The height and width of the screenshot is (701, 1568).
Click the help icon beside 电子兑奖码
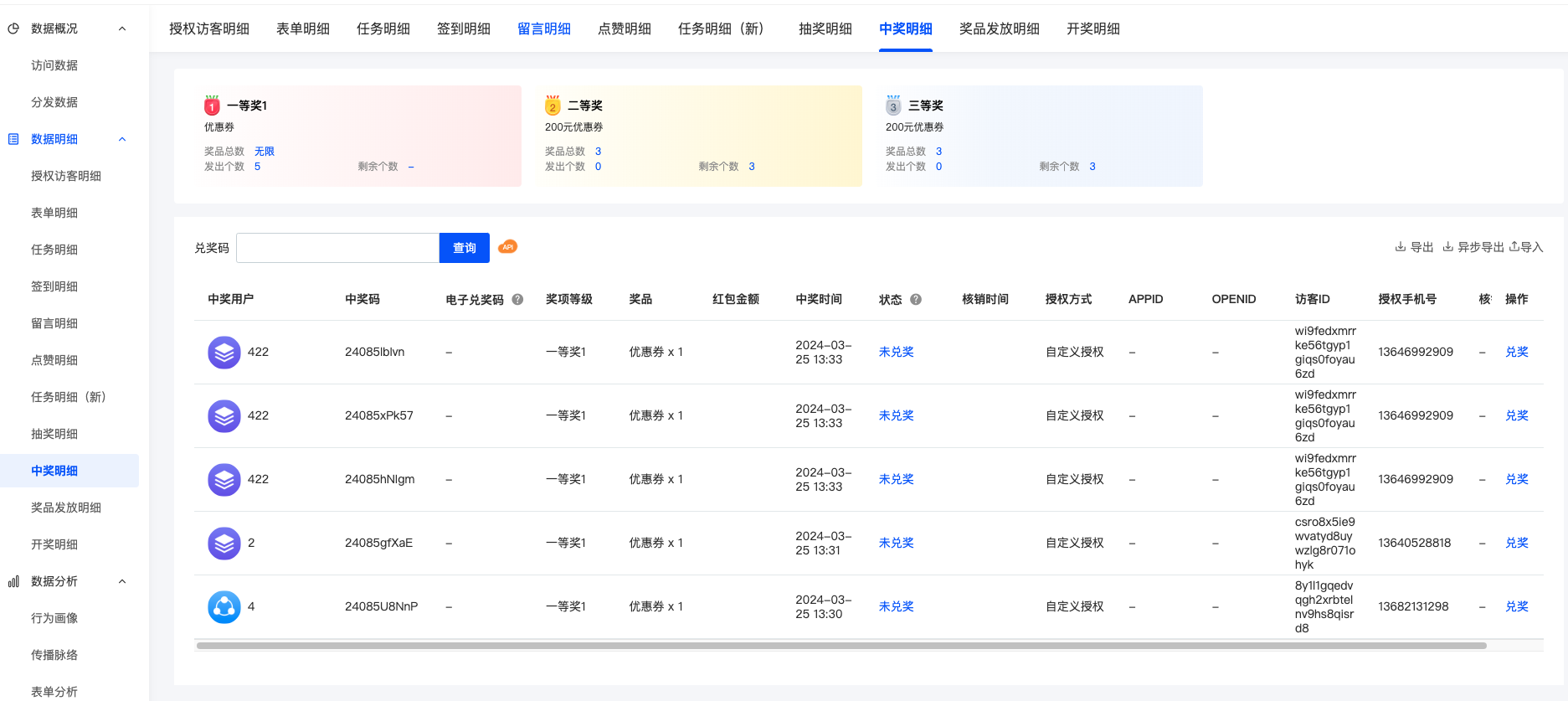[x=517, y=300]
